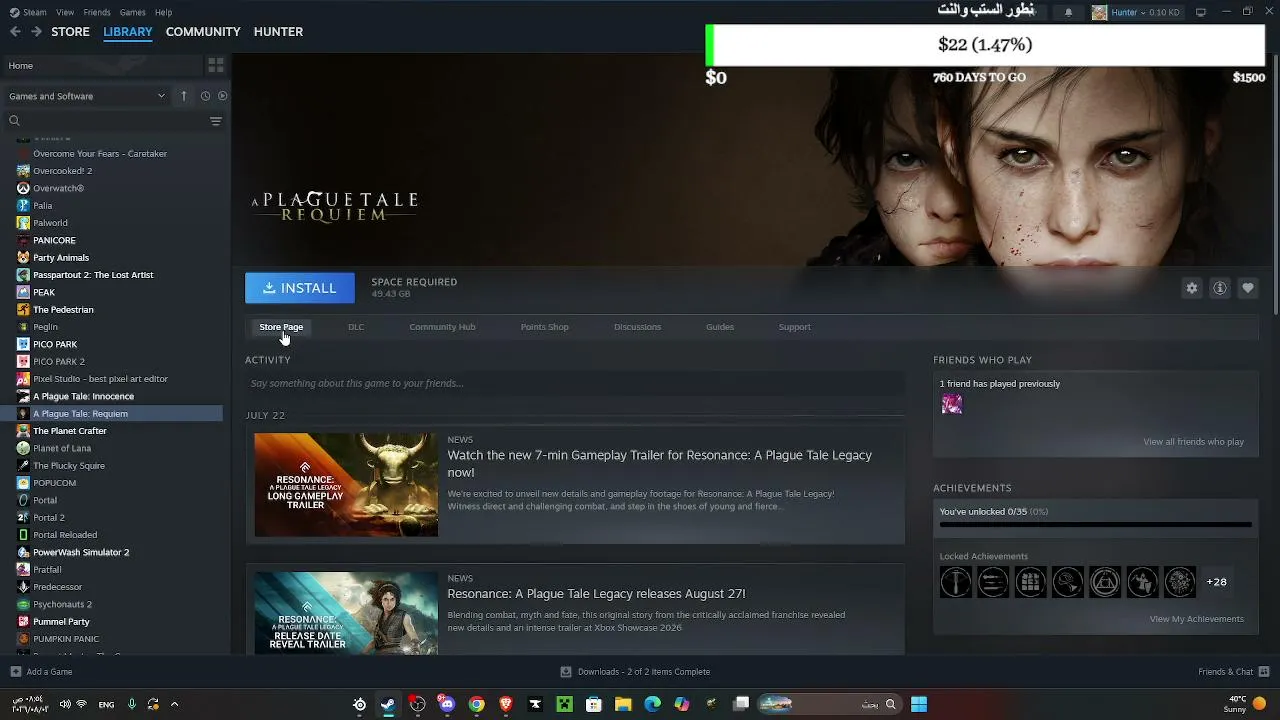Click the activity status input box
The width and height of the screenshot is (1280, 720).
point(574,383)
